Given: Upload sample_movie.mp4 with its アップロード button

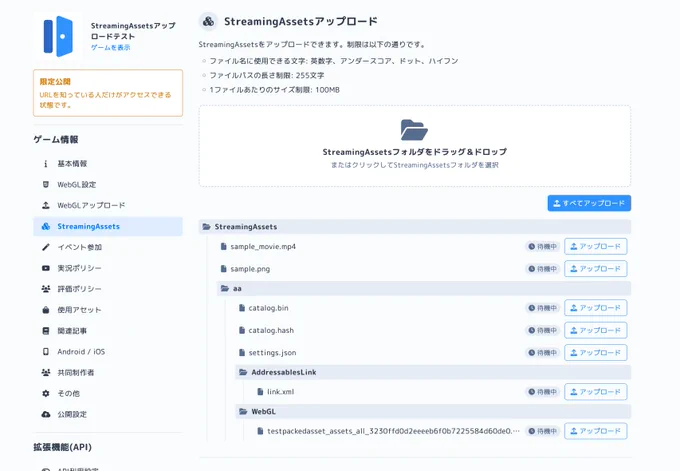Looking at the screenshot, I should click(x=595, y=246).
